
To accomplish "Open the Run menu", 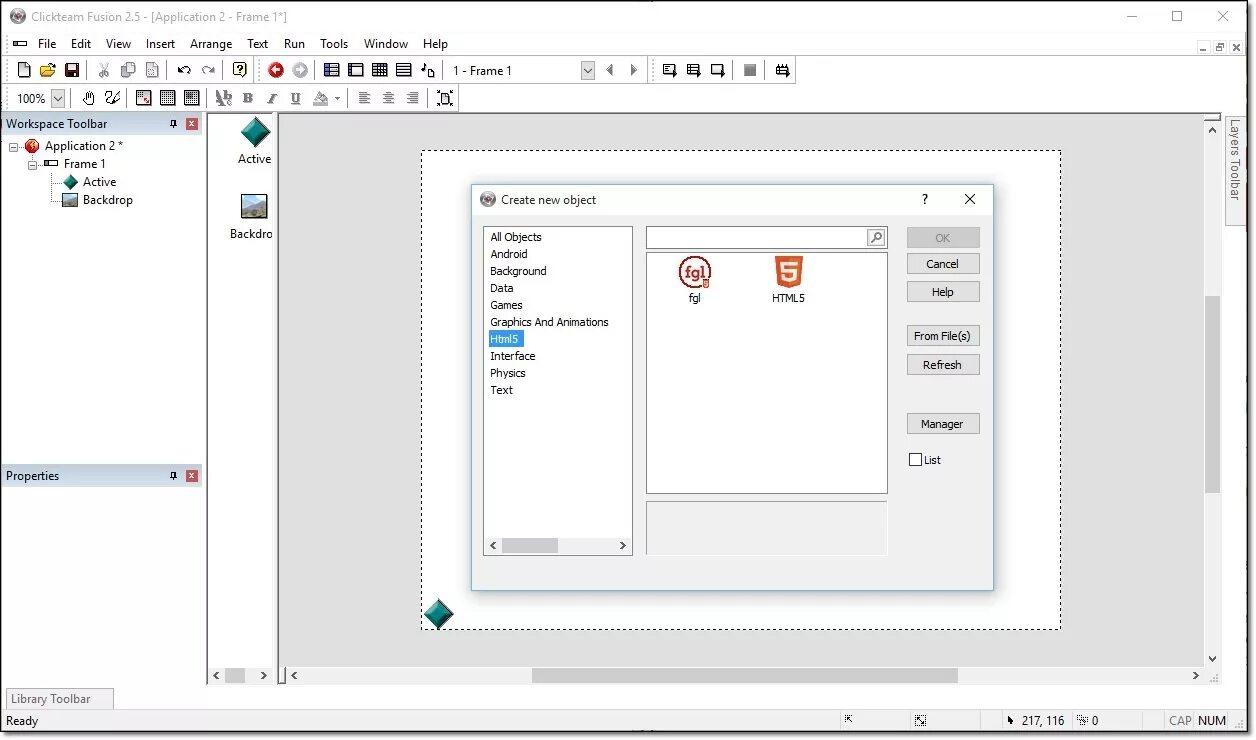I will (294, 44).
